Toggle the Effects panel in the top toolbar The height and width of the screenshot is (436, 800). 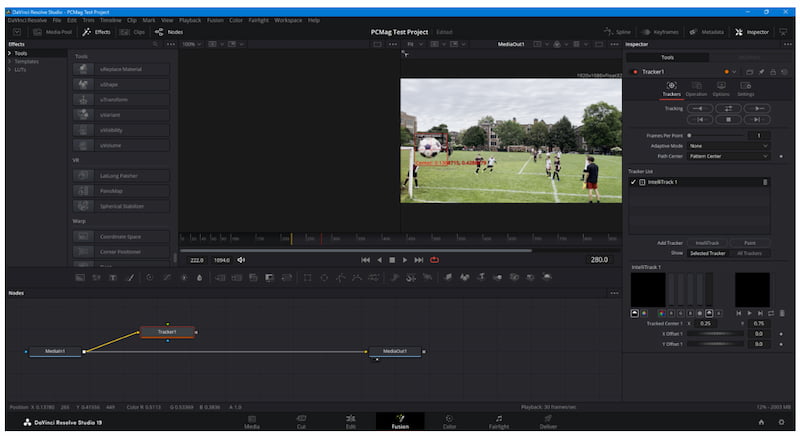[x=96, y=32]
